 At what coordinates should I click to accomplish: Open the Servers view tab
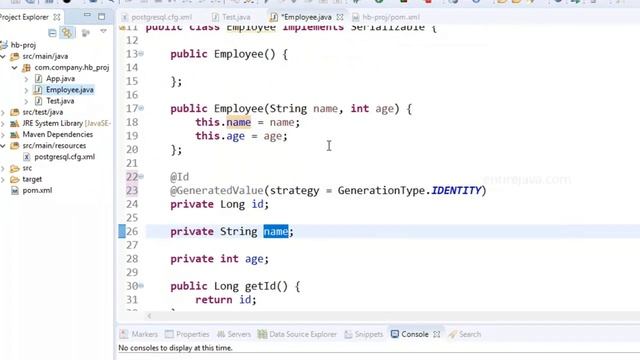point(234,334)
